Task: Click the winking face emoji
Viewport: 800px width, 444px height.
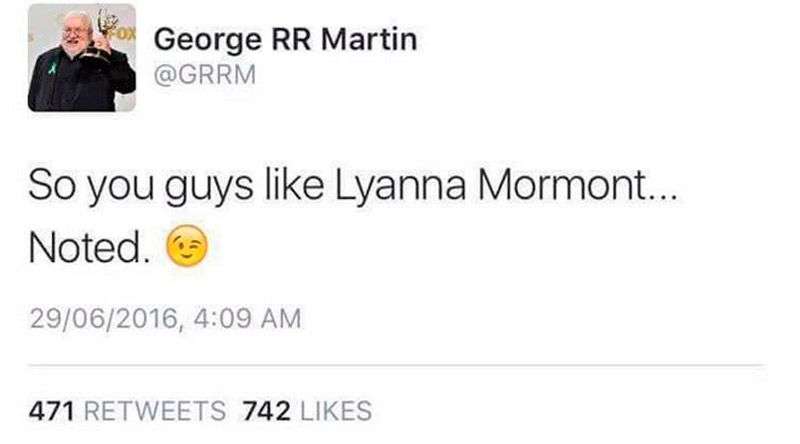Action: [180, 245]
